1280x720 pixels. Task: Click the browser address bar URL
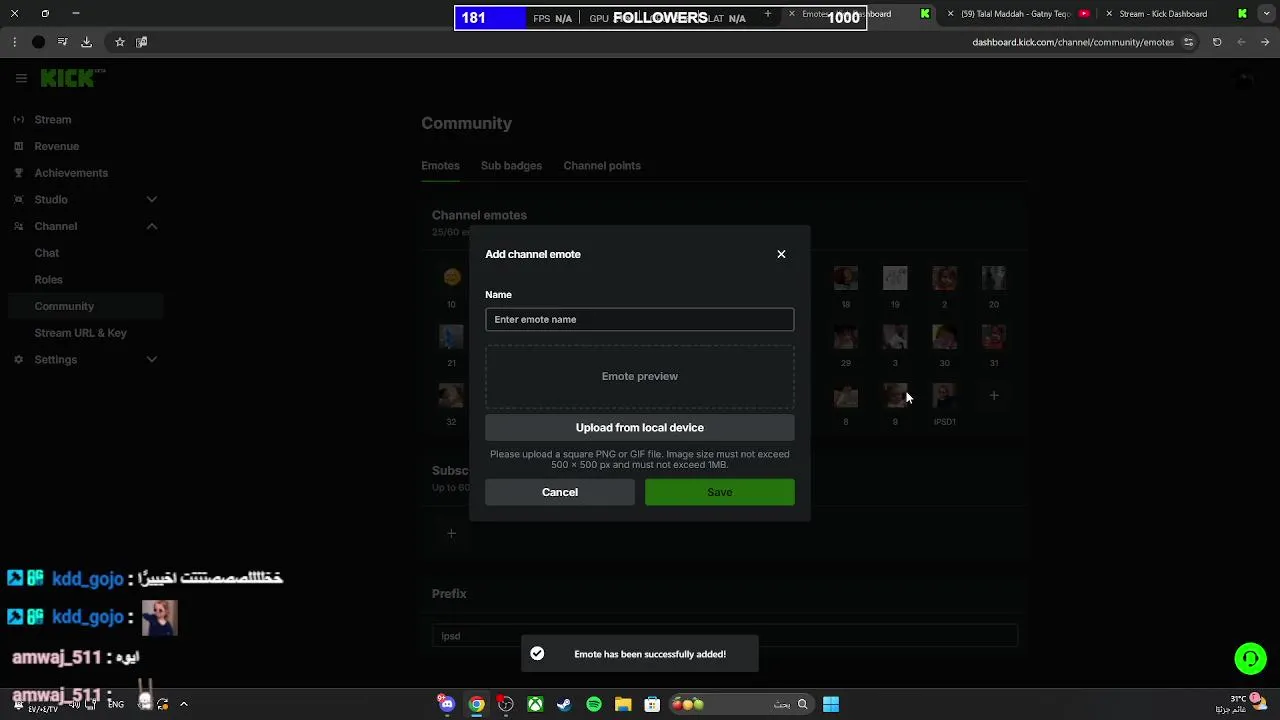click(1073, 42)
